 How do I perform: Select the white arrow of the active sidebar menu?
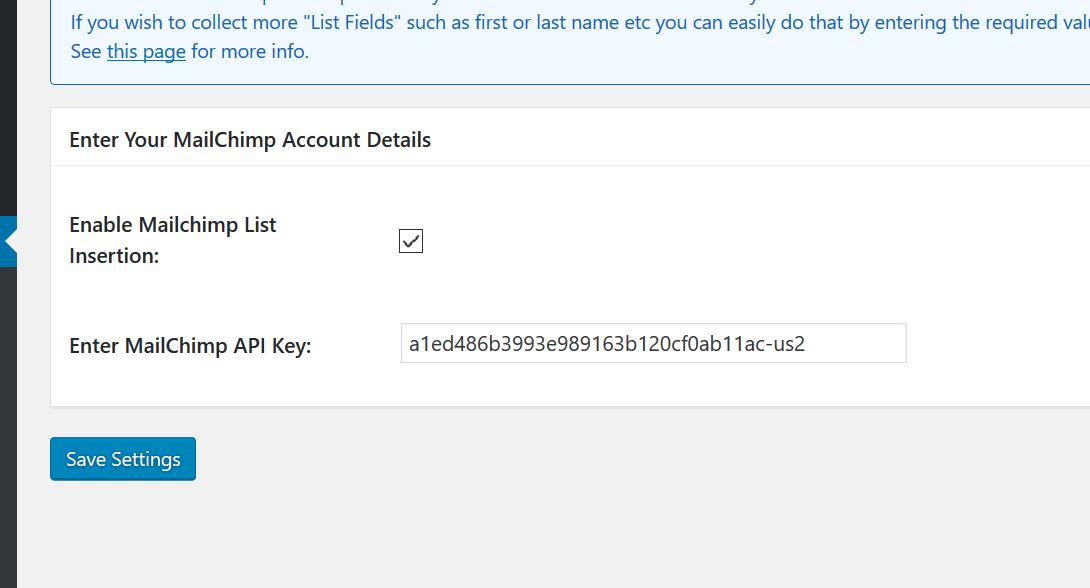[10, 241]
